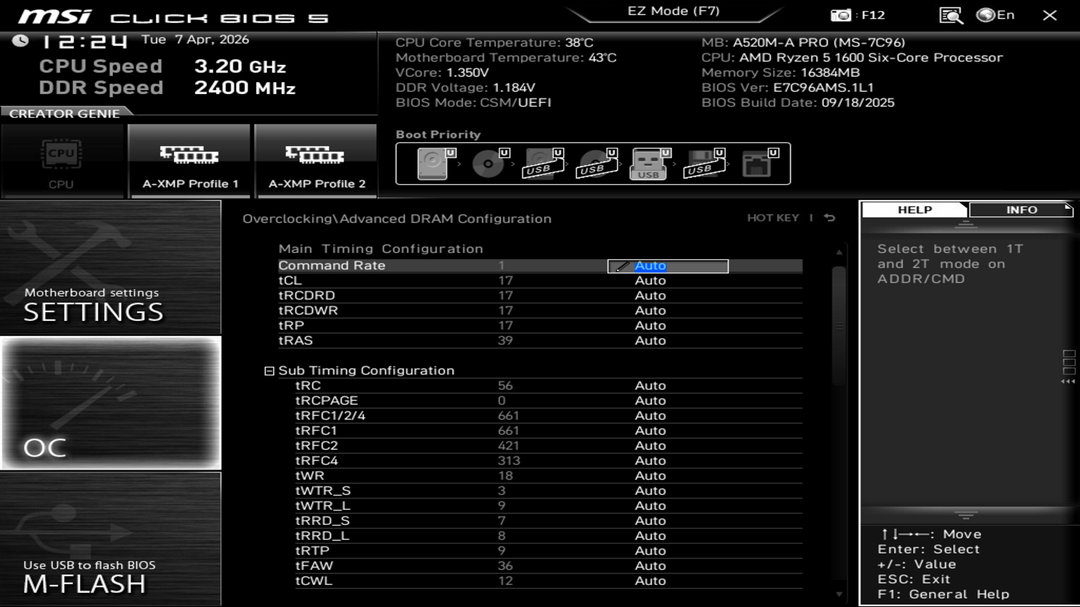
Task: Switch to the HELP tab
Action: tap(914, 210)
